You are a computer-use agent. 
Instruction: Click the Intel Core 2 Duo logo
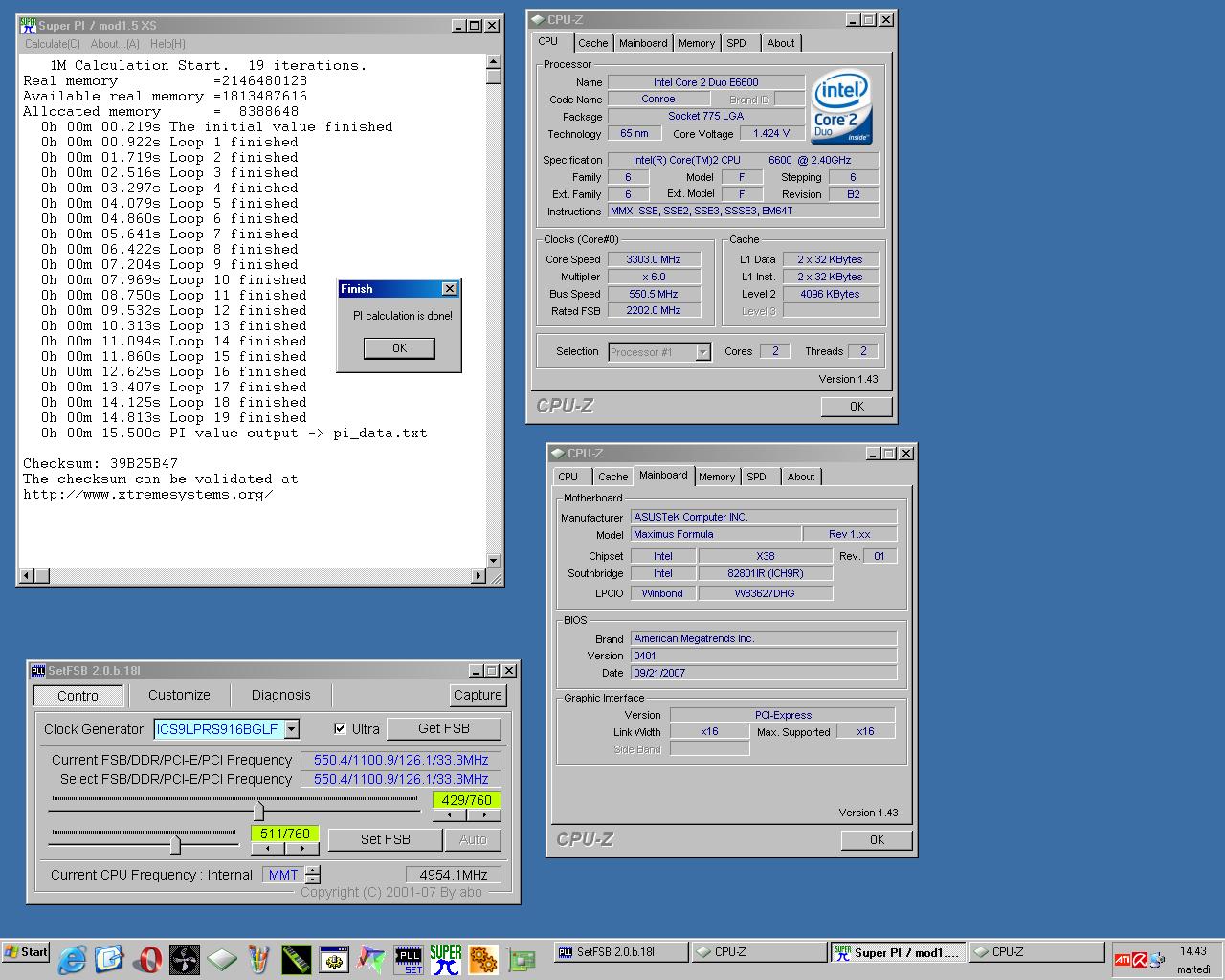[841, 106]
